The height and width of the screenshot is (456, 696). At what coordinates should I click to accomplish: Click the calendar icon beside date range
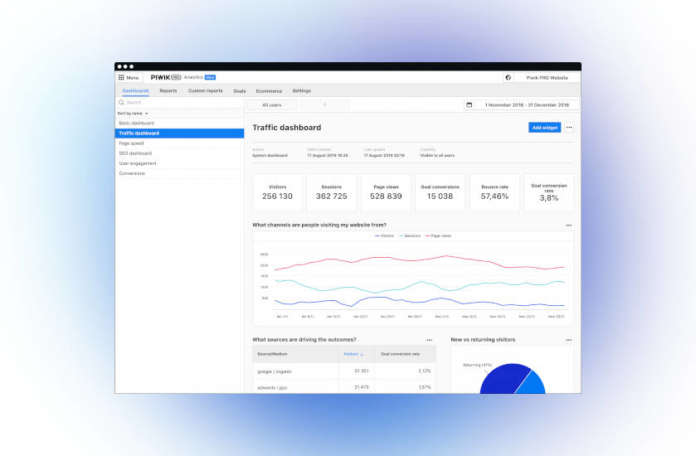[x=469, y=104]
